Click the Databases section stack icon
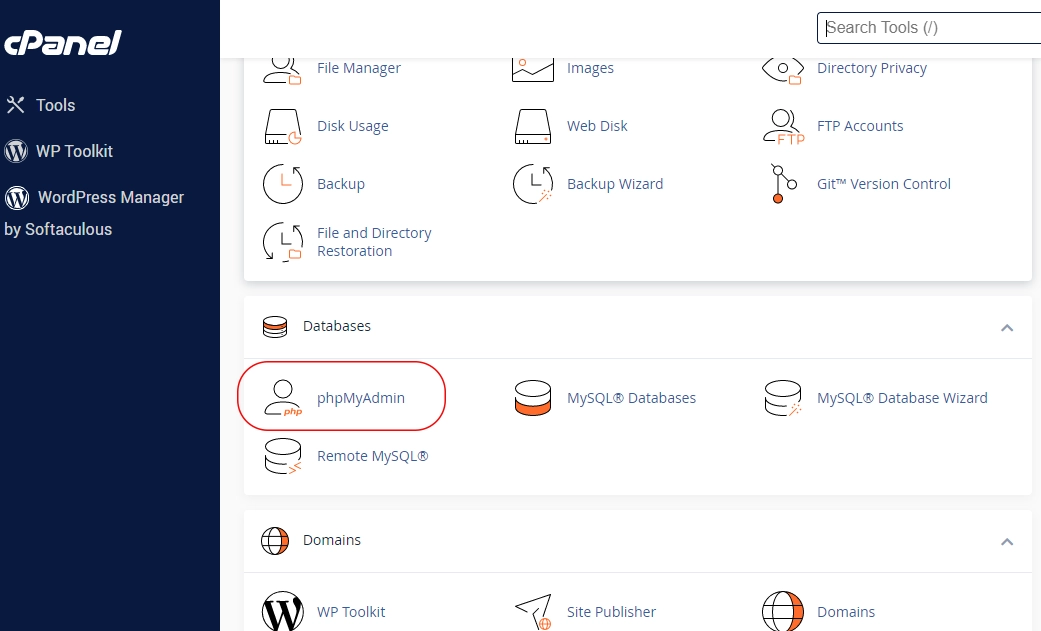Screen dimensions: 1041x631 [275, 326]
